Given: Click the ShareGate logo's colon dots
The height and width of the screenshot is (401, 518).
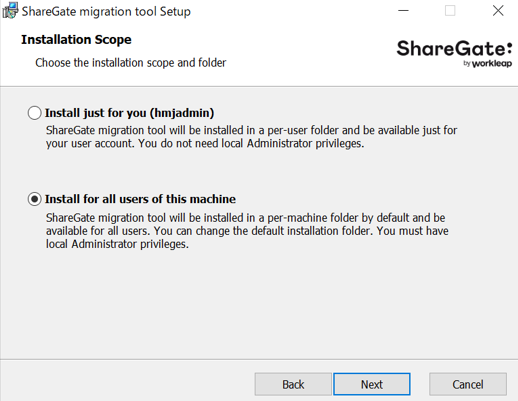Looking at the screenshot, I should 509,49.
